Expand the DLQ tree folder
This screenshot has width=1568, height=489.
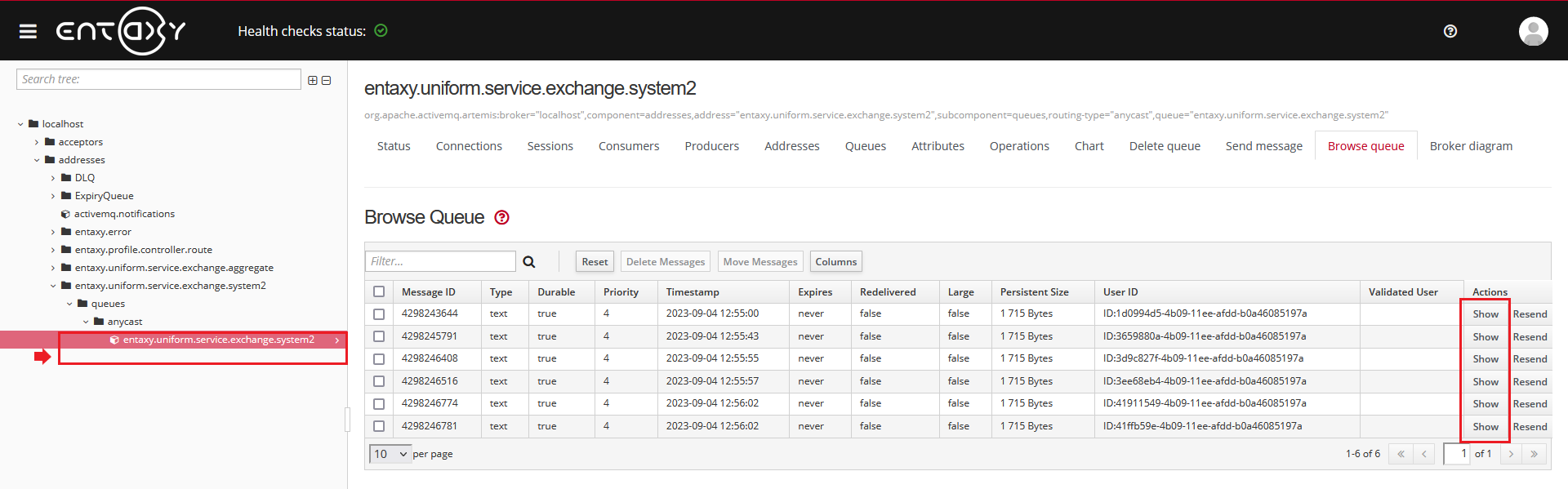53,178
